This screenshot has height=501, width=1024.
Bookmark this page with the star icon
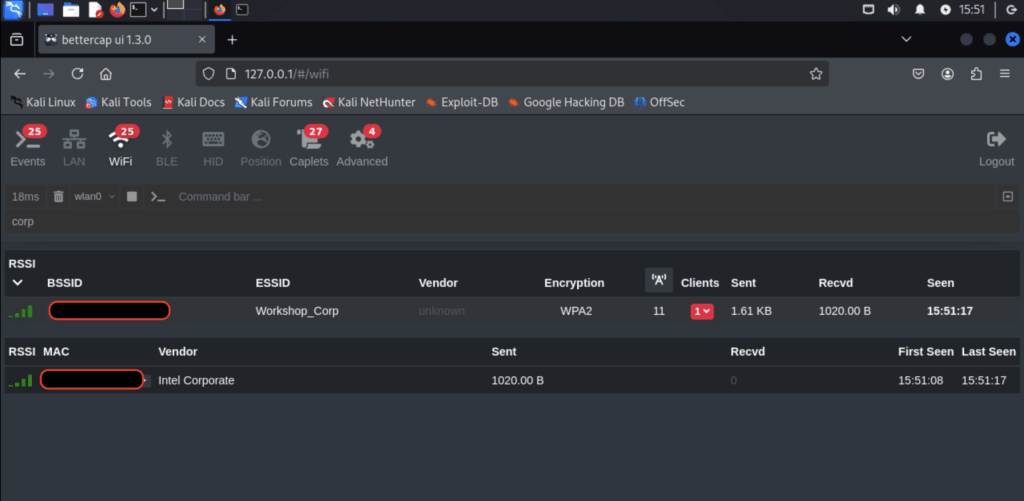point(816,74)
